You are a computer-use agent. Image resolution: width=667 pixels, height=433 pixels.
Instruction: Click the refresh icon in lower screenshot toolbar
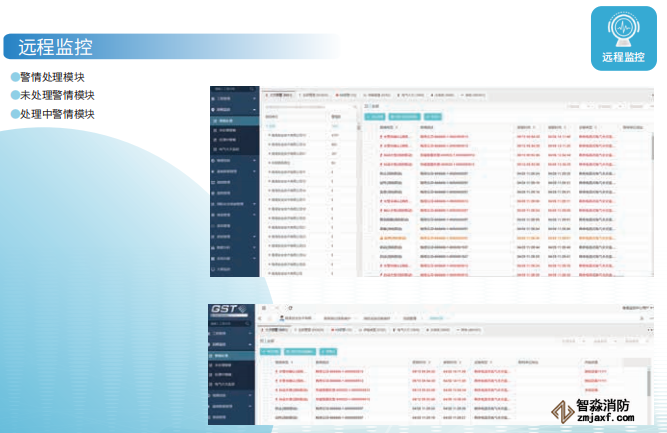(290, 308)
